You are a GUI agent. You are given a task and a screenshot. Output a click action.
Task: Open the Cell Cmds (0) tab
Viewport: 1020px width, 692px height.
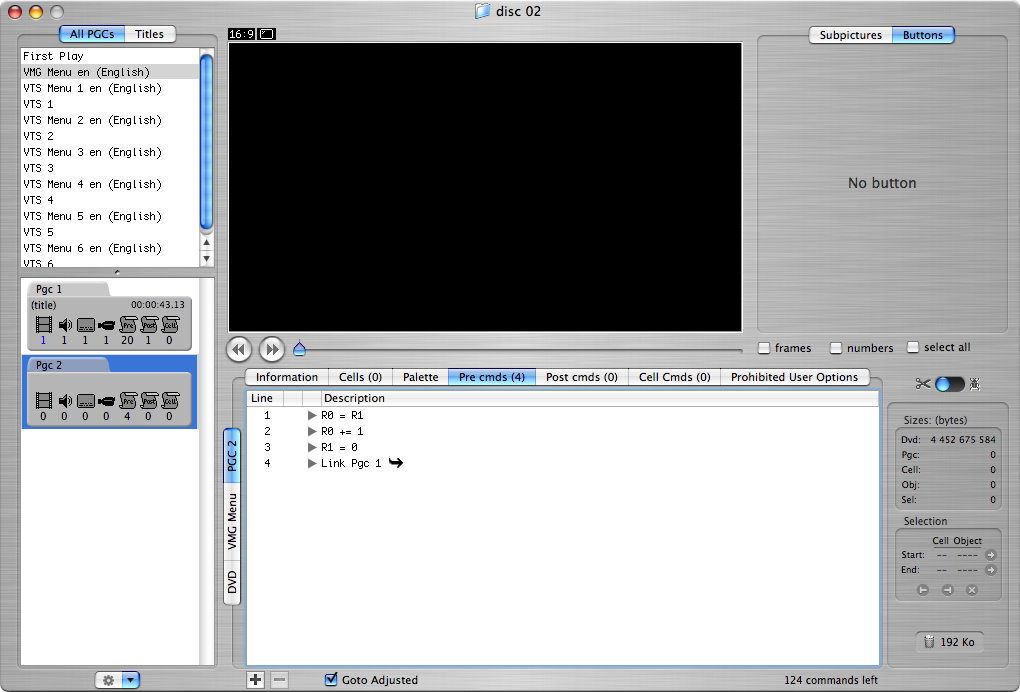click(x=675, y=377)
